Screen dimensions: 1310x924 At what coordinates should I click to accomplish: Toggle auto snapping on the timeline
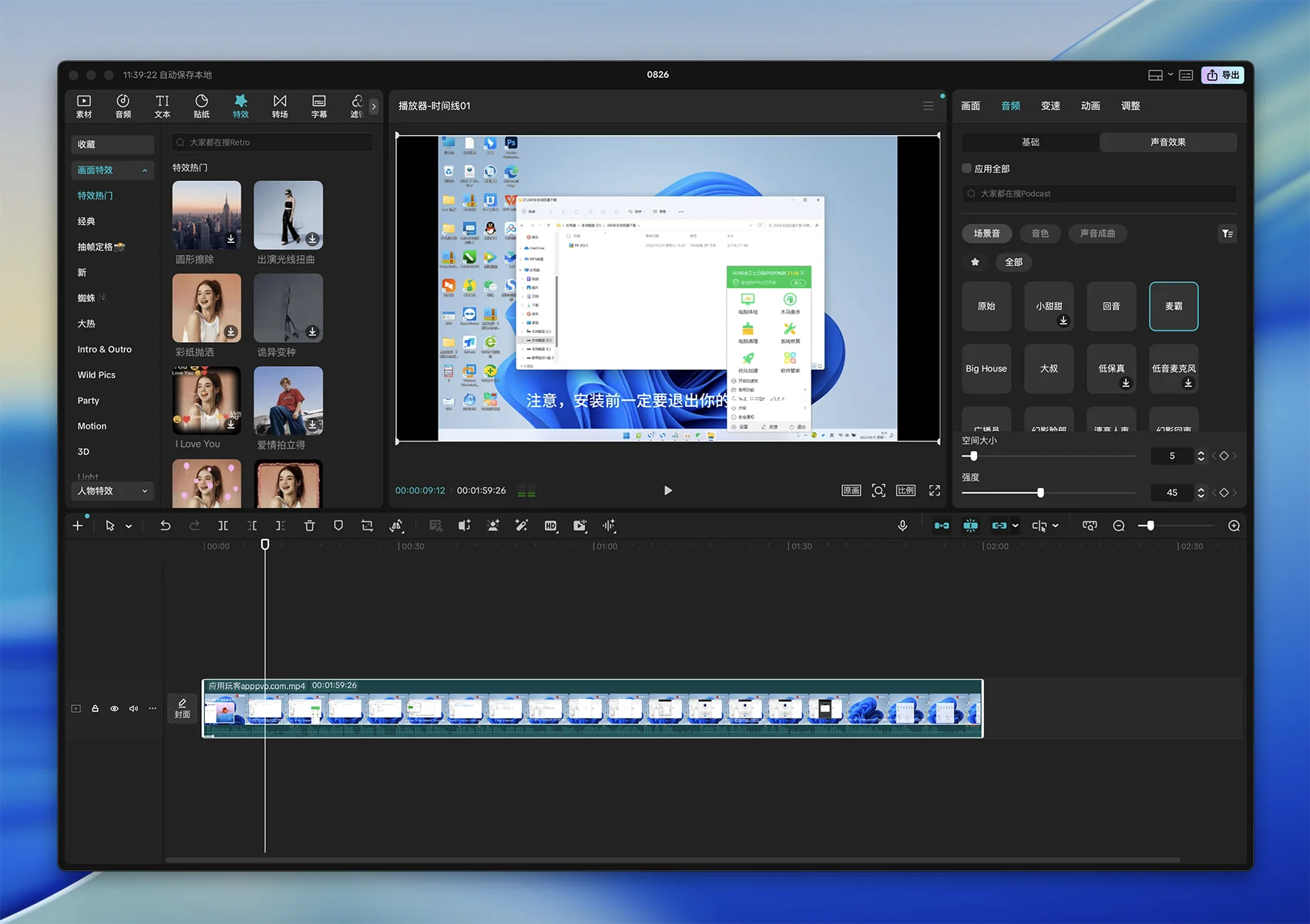971,526
